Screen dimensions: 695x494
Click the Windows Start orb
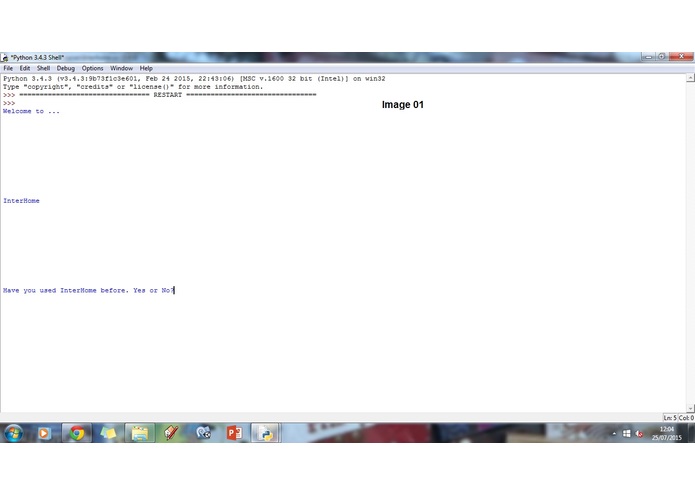pos(13,433)
